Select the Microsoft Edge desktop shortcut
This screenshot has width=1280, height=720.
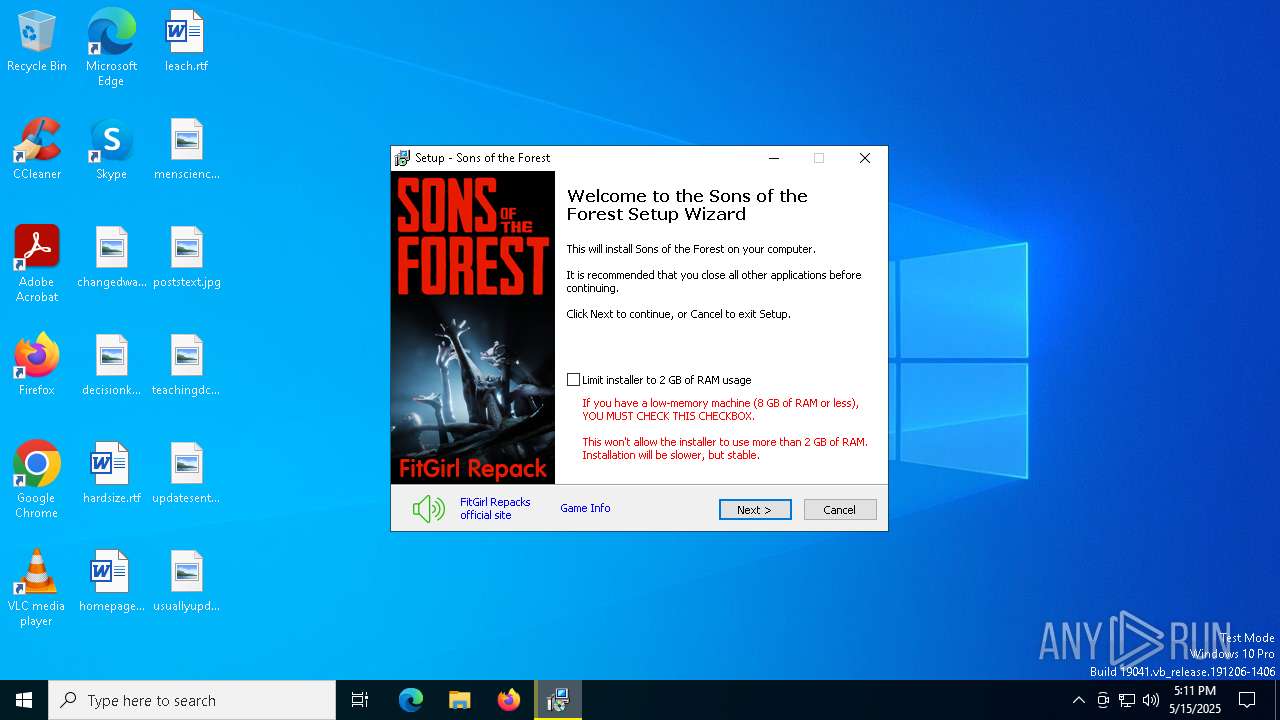point(111,48)
